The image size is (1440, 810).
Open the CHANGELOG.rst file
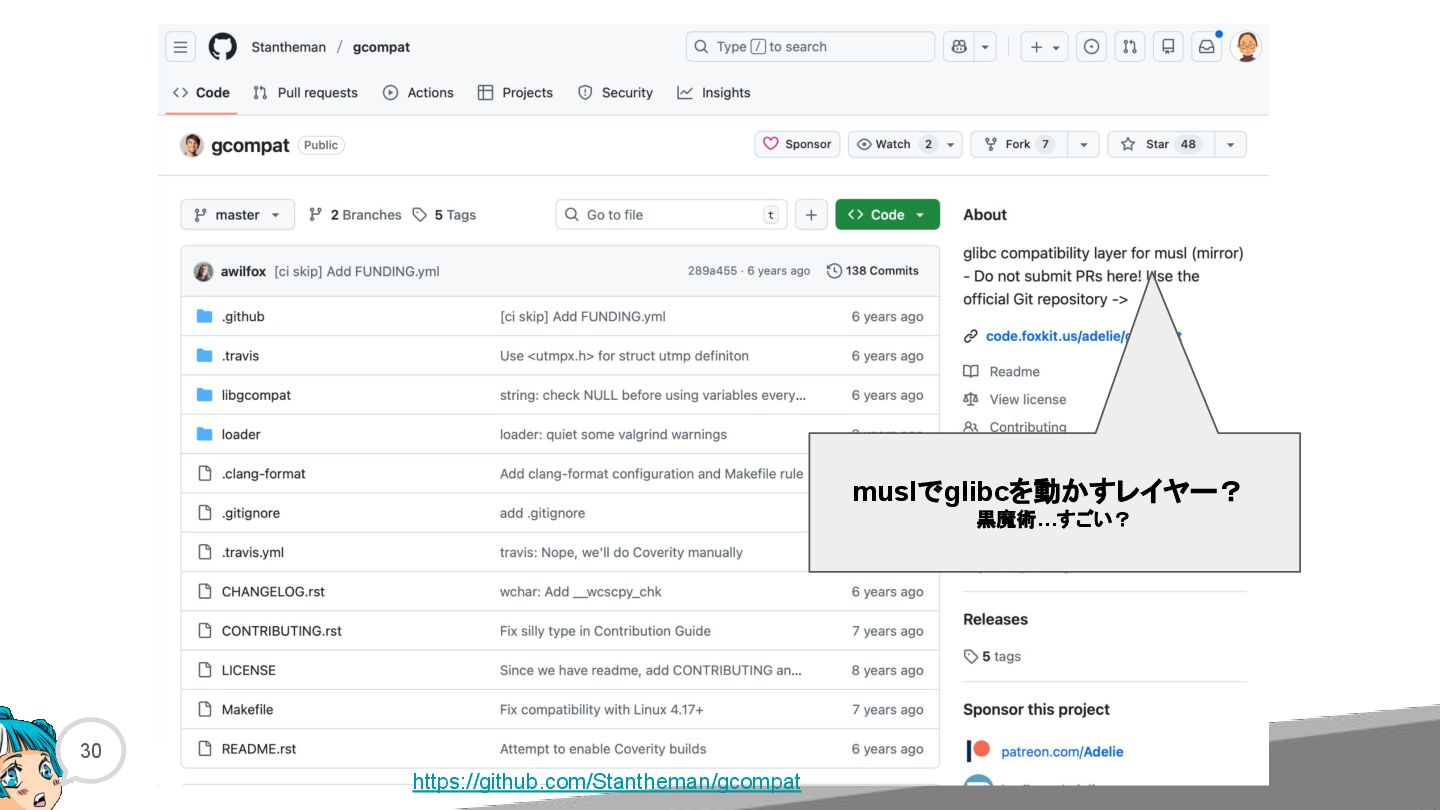click(x=273, y=591)
